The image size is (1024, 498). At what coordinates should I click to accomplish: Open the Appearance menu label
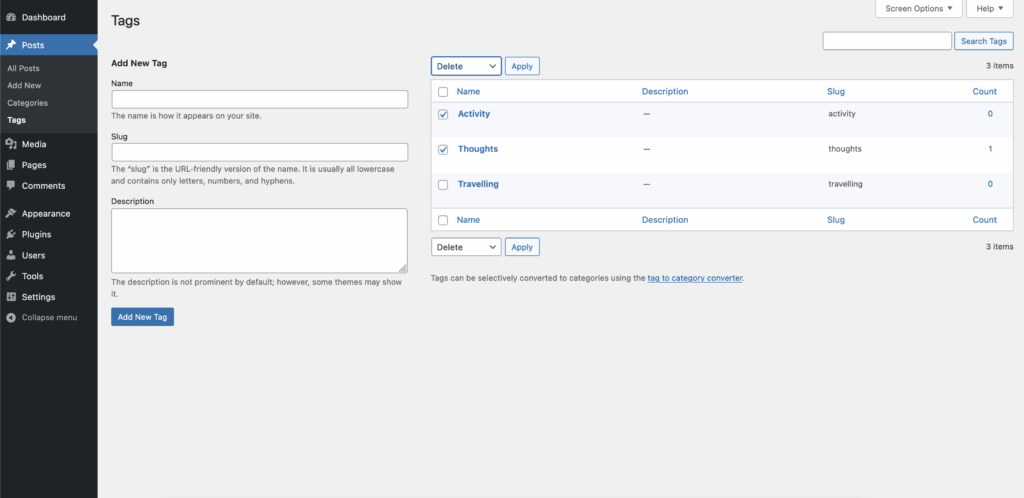click(46, 213)
